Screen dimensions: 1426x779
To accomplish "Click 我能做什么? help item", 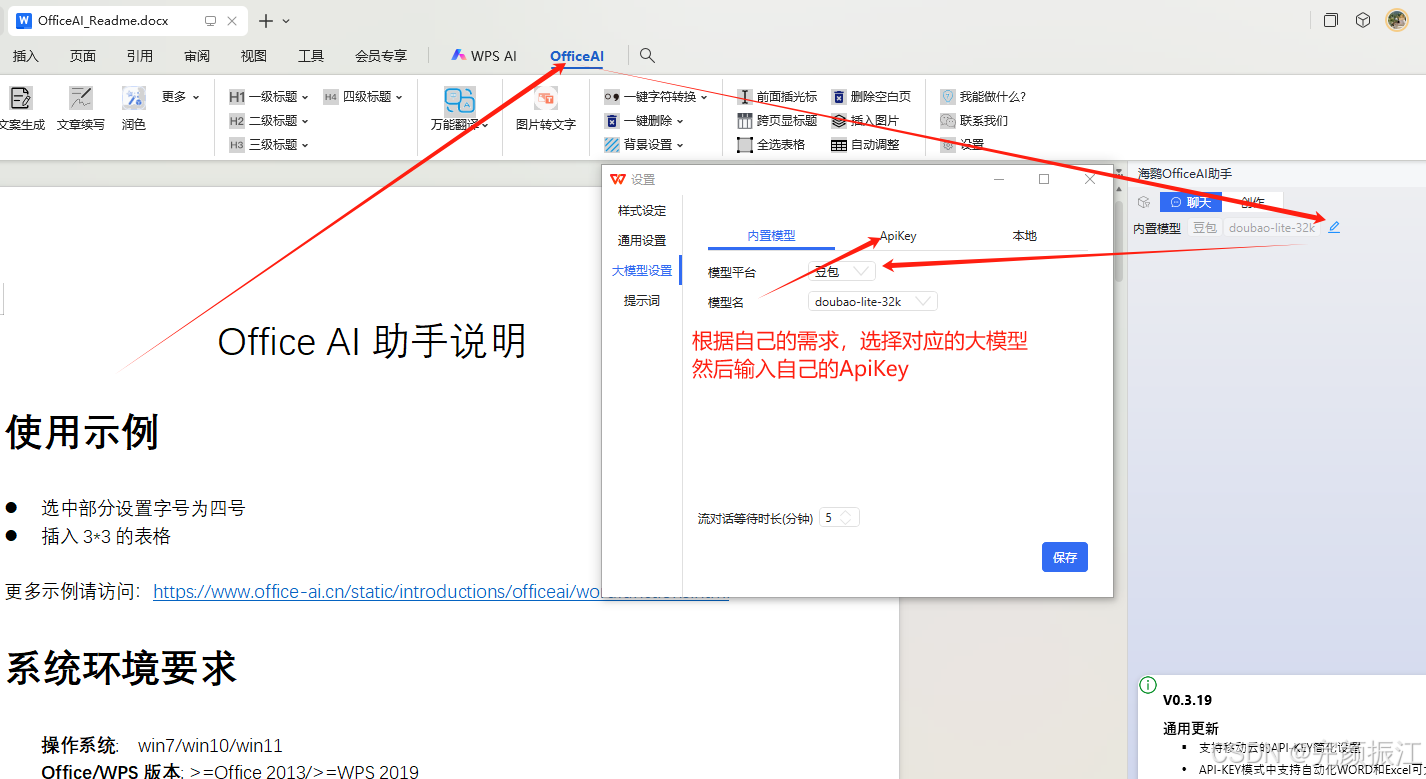I will 983,97.
